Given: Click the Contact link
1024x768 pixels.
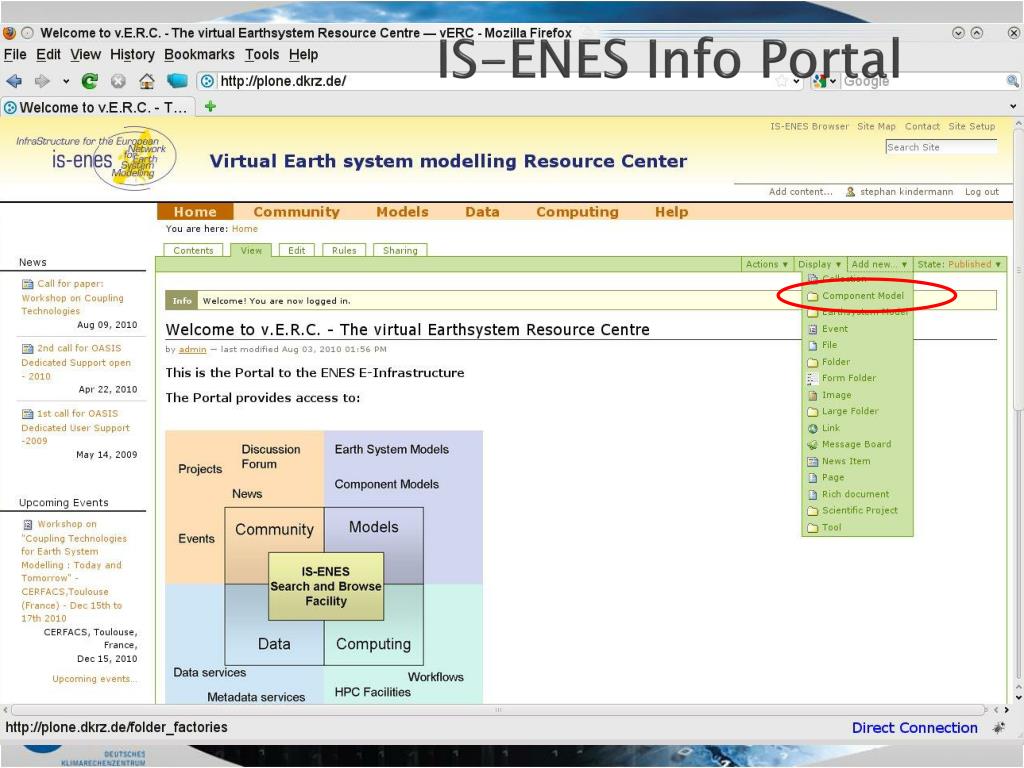Looking at the screenshot, I should (x=922, y=127).
